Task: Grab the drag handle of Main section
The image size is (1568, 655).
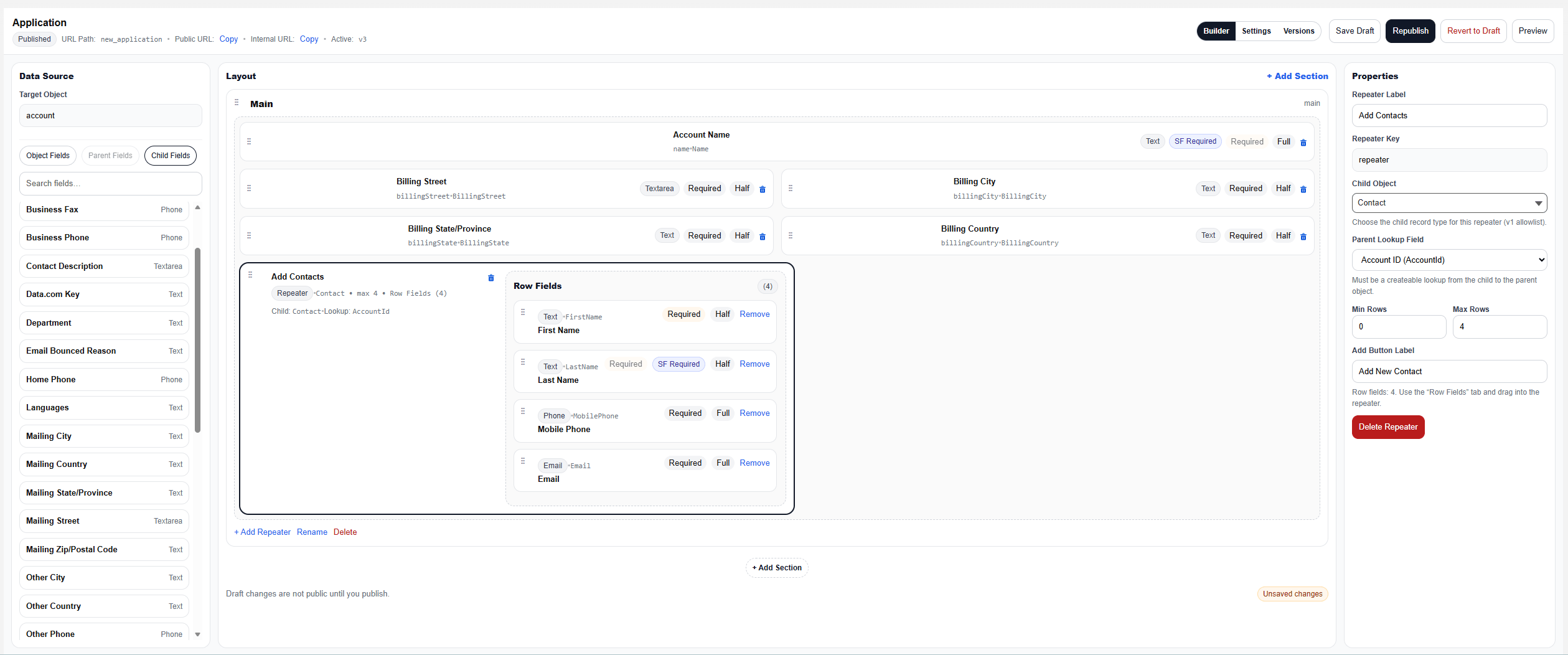Action: [237, 103]
